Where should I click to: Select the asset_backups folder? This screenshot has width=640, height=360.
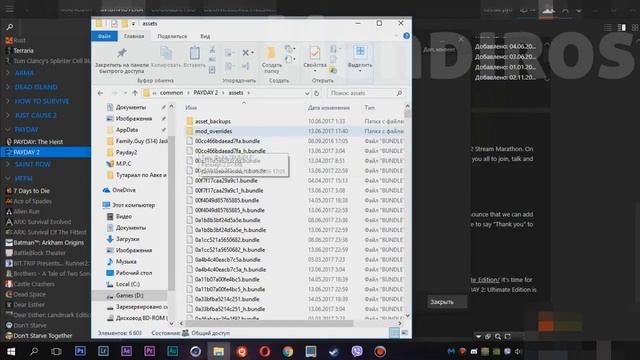[x=213, y=121]
